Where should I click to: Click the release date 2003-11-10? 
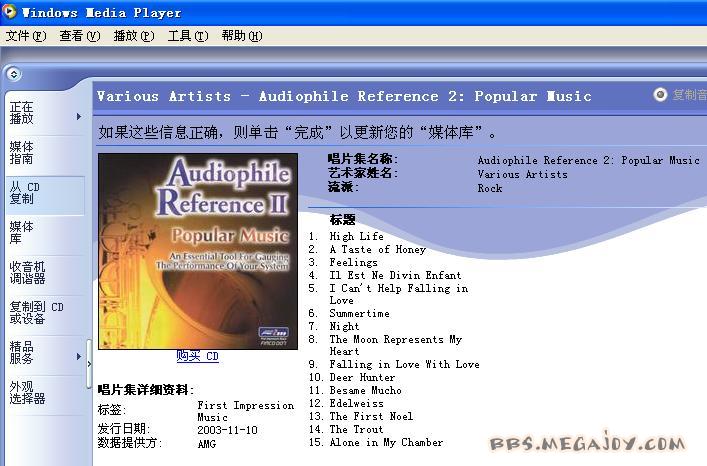[227, 430]
